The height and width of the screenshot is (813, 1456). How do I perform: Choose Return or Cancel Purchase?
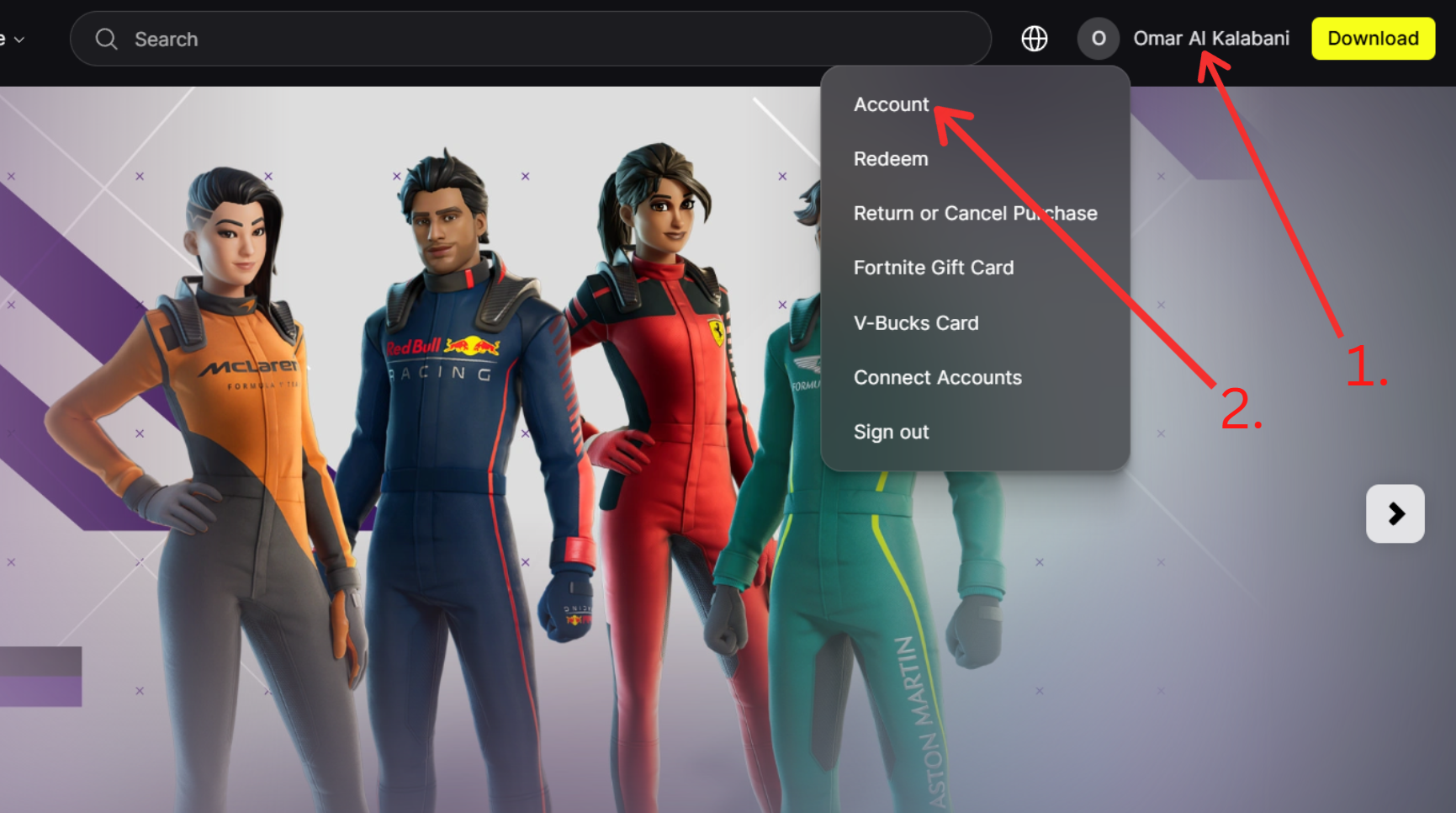(x=975, y=214)
